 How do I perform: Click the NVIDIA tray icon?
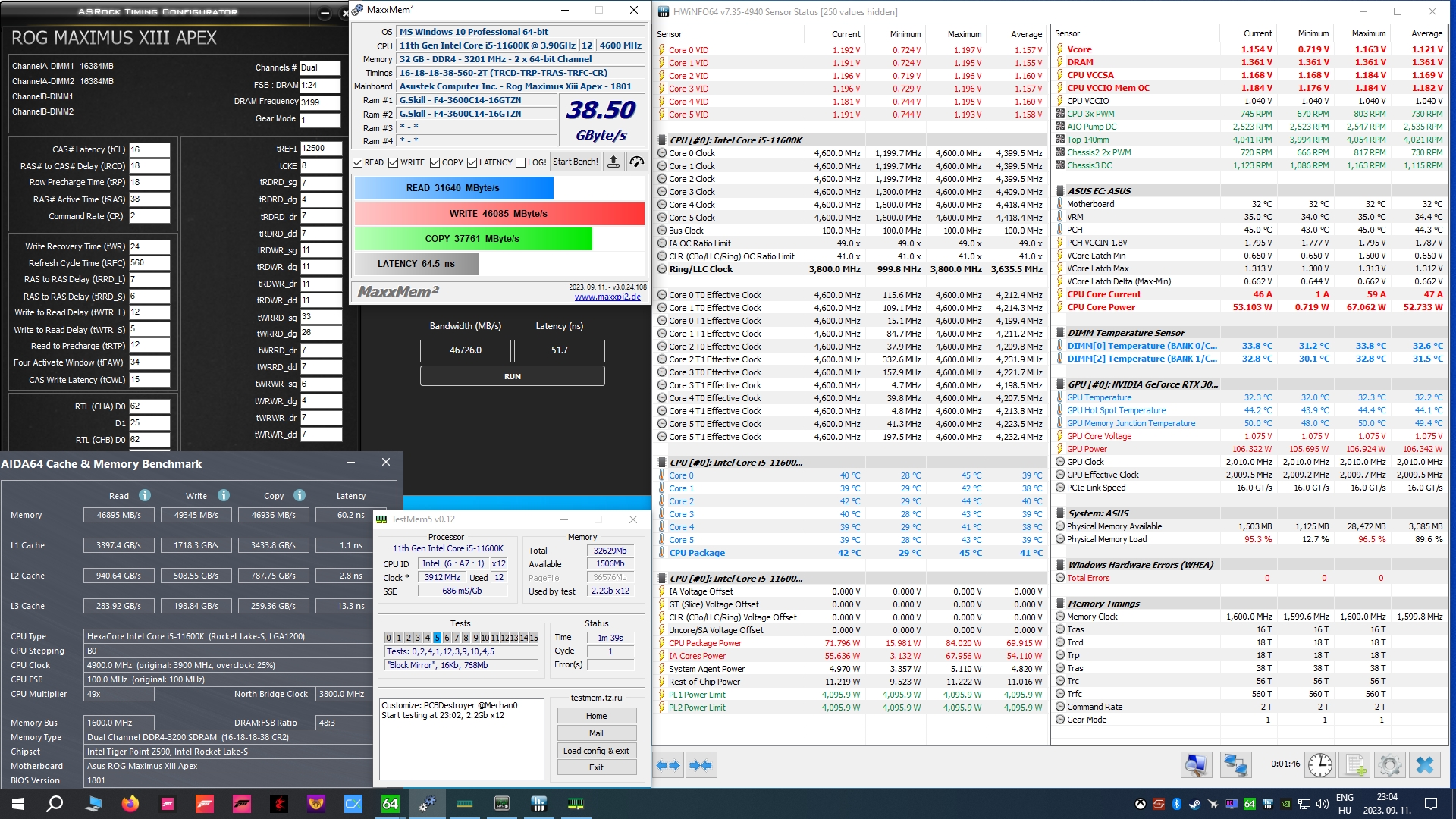pos(1285,804)
